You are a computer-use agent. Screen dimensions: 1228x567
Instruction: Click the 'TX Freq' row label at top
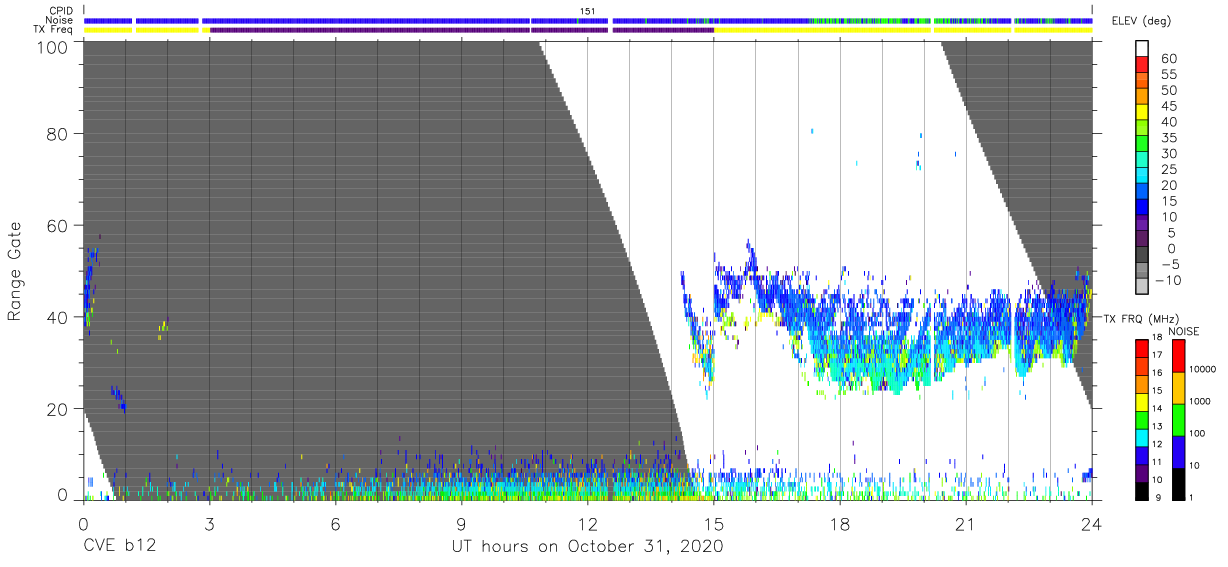[55, 30]
